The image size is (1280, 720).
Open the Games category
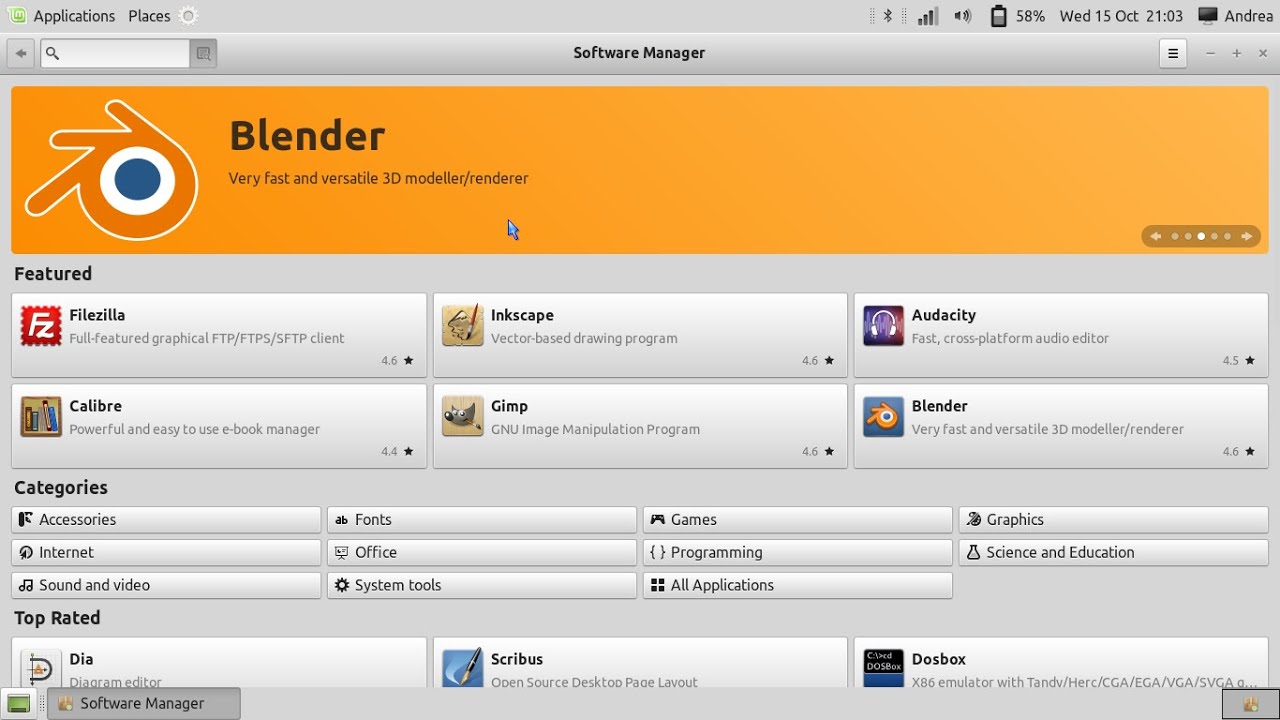798,520
